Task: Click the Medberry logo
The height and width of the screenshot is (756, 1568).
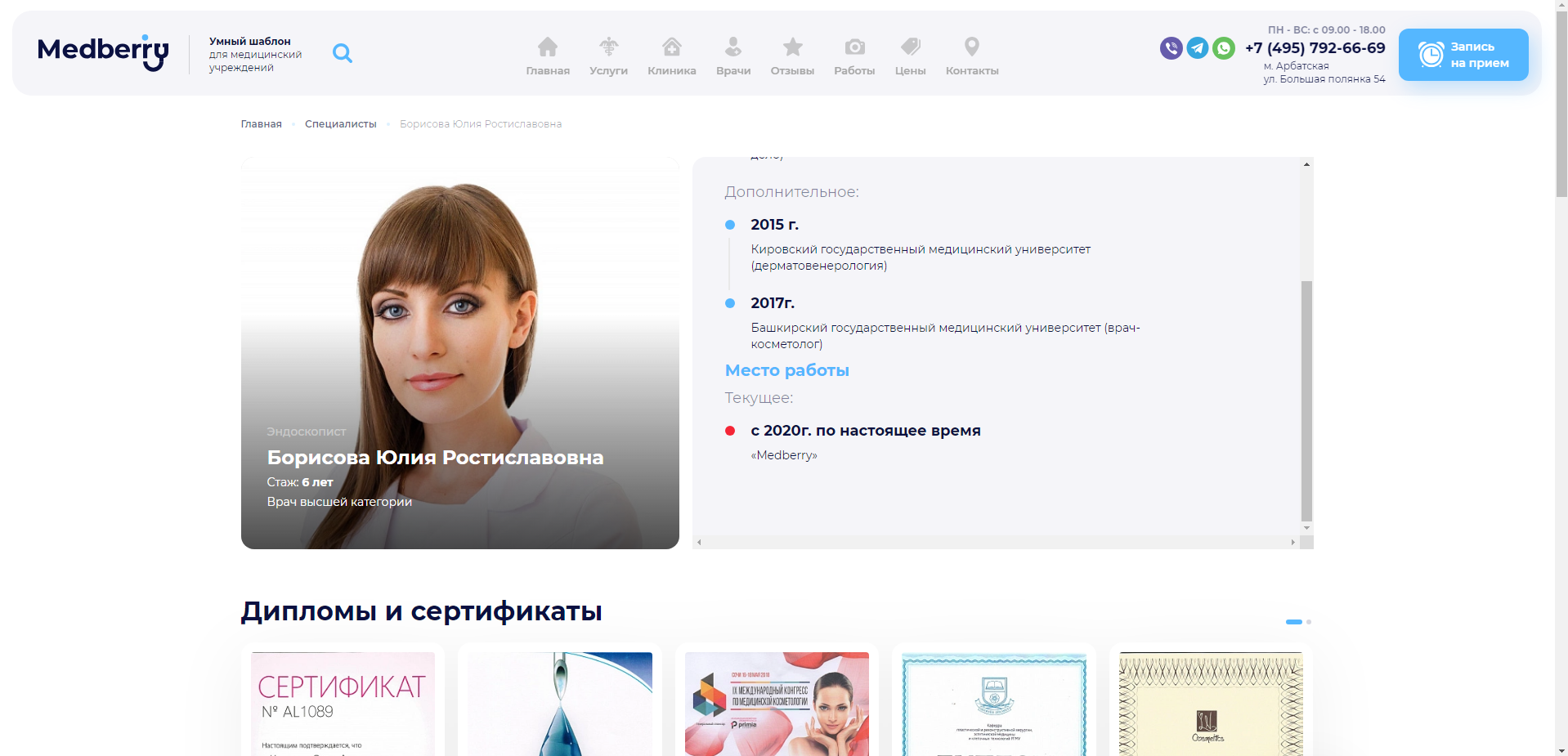Action: [x=103, y=52]
